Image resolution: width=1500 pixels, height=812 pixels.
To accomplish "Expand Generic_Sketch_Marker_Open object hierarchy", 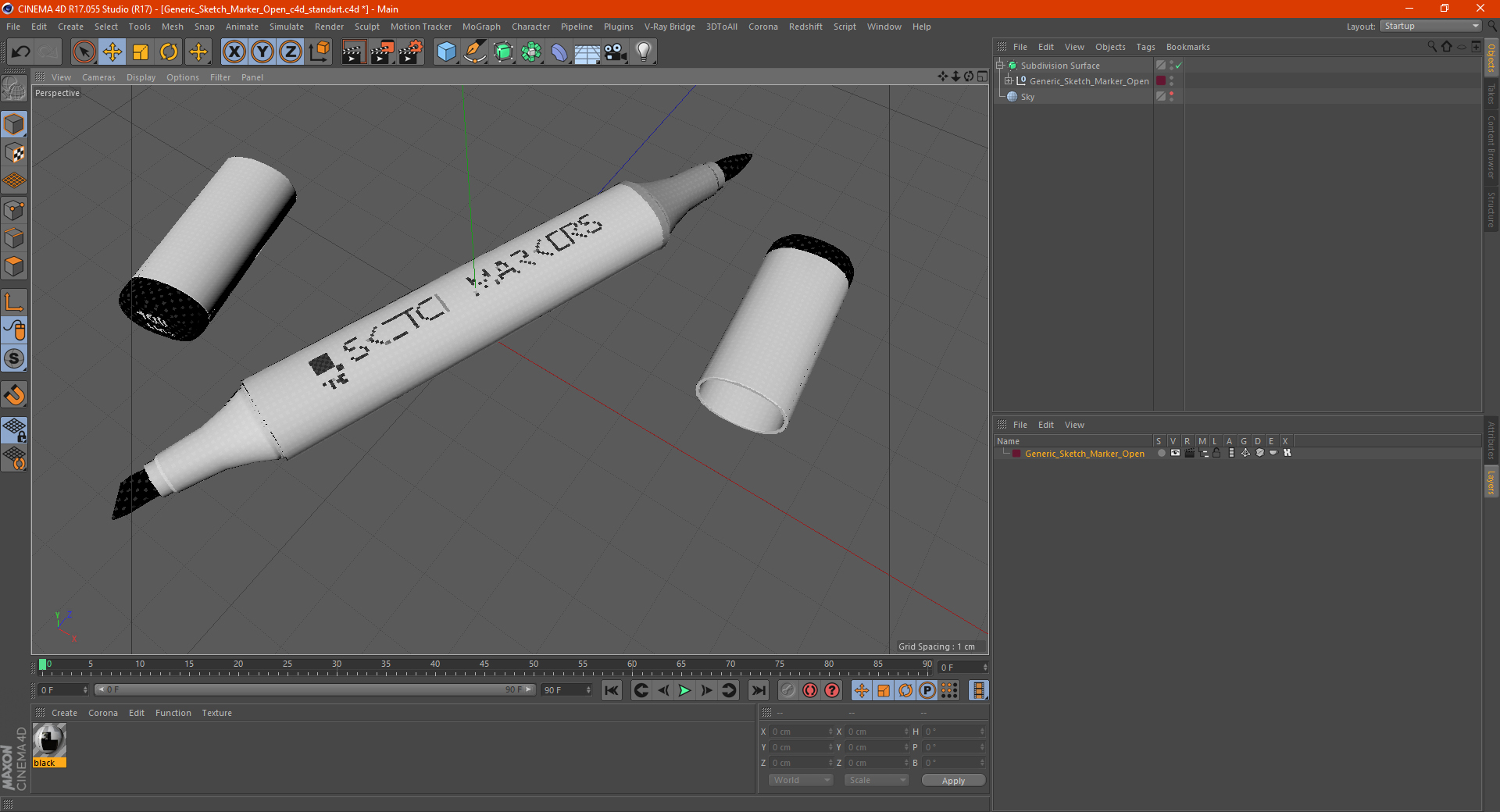I will [1009, 81].
